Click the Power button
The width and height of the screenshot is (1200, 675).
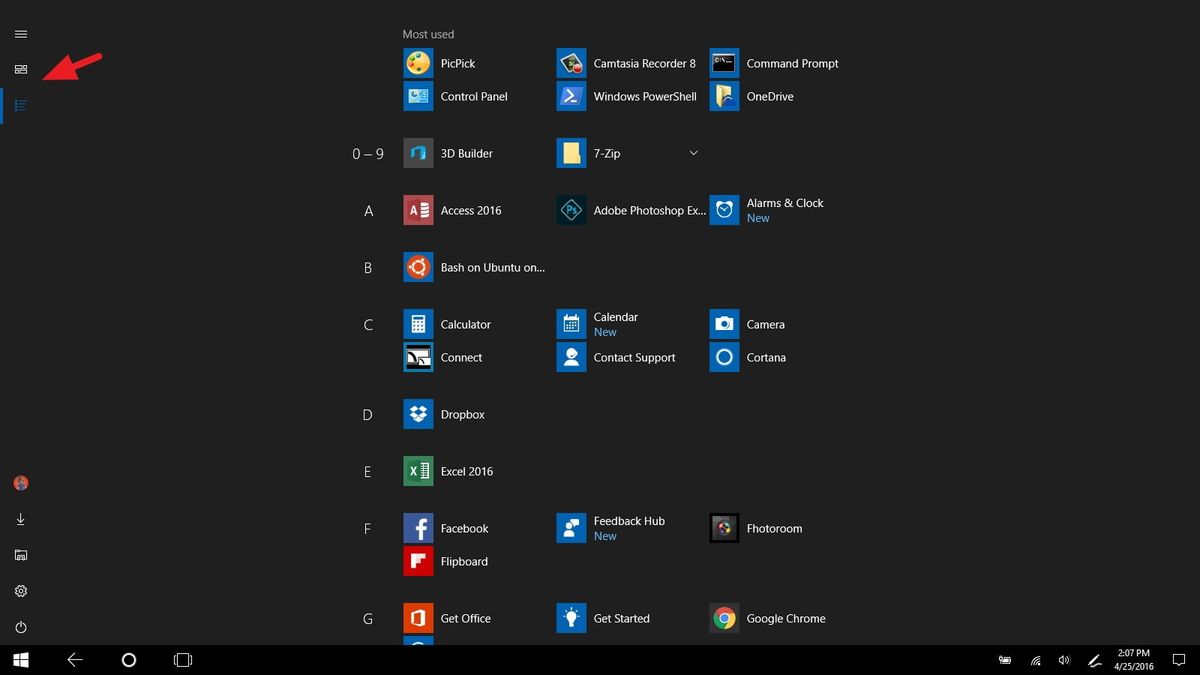[x=20, y=627]
